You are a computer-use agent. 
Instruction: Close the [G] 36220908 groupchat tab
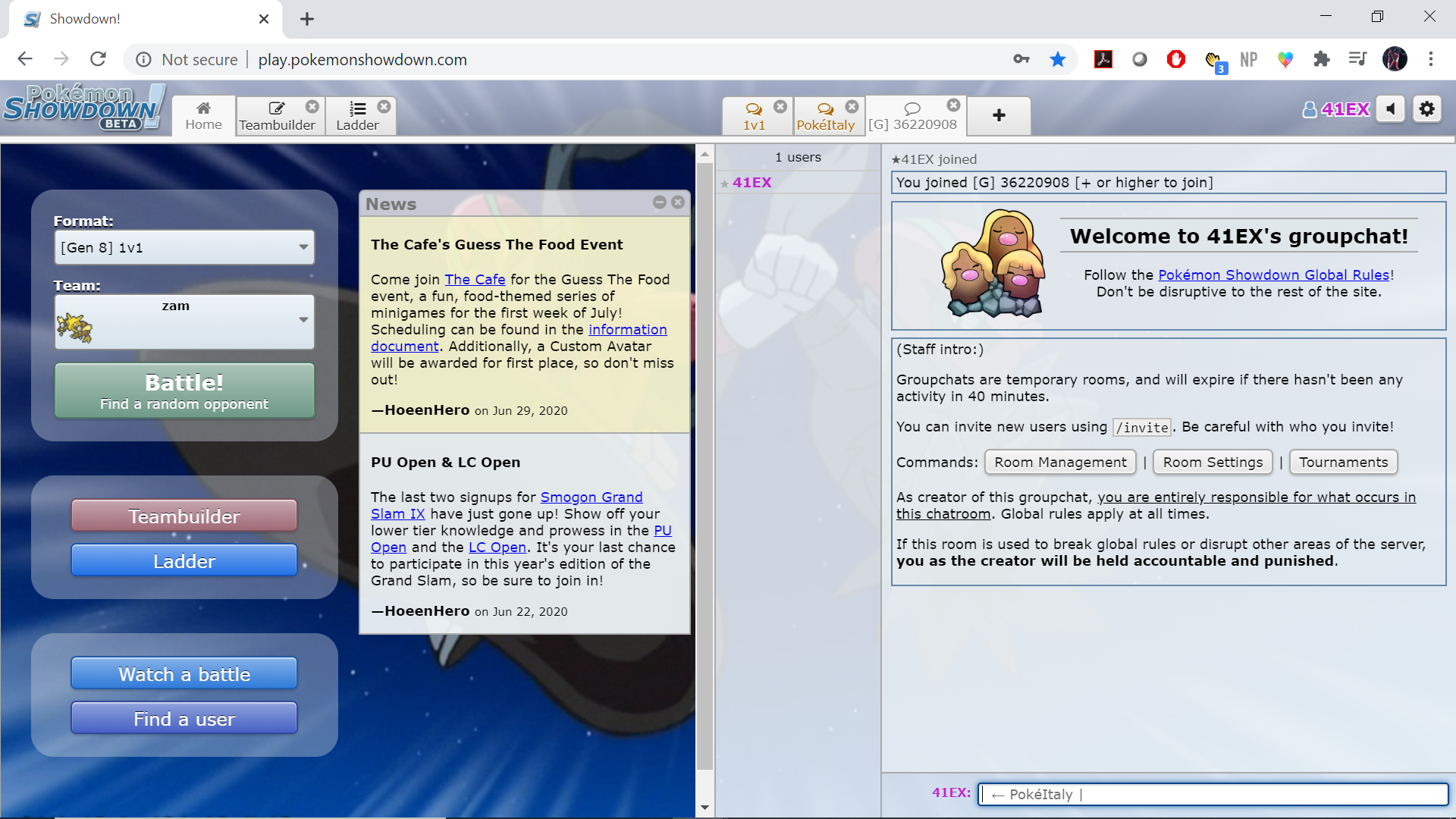tap(954, 105)
